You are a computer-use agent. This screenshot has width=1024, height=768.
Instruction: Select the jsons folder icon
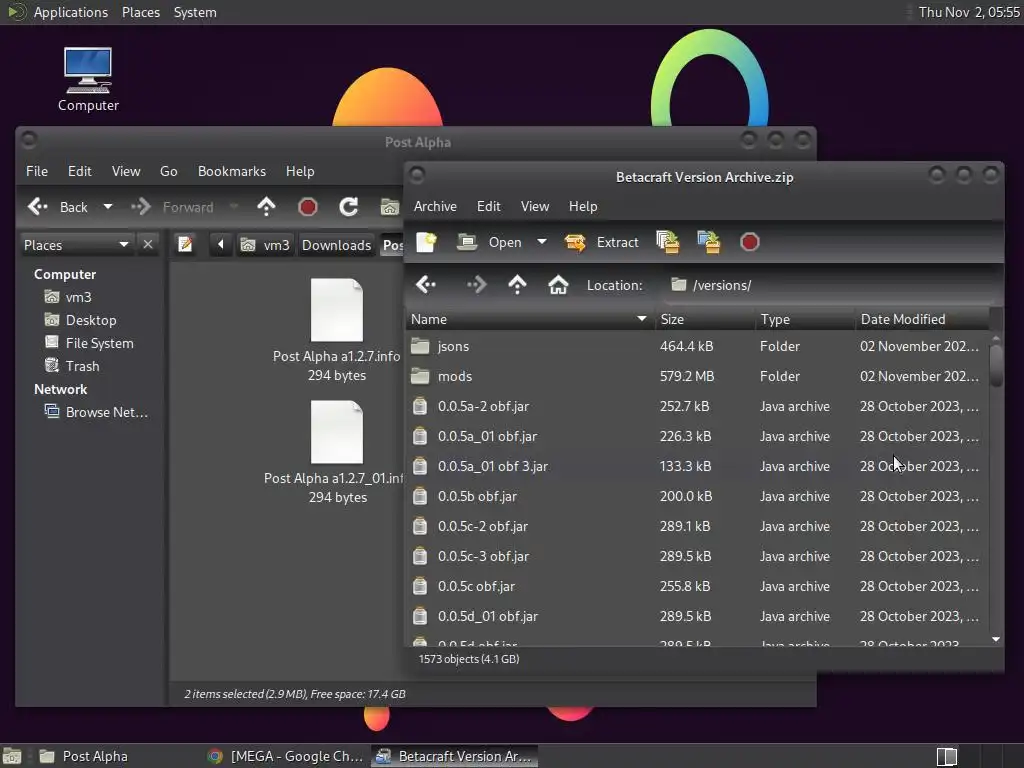[420, 346]
